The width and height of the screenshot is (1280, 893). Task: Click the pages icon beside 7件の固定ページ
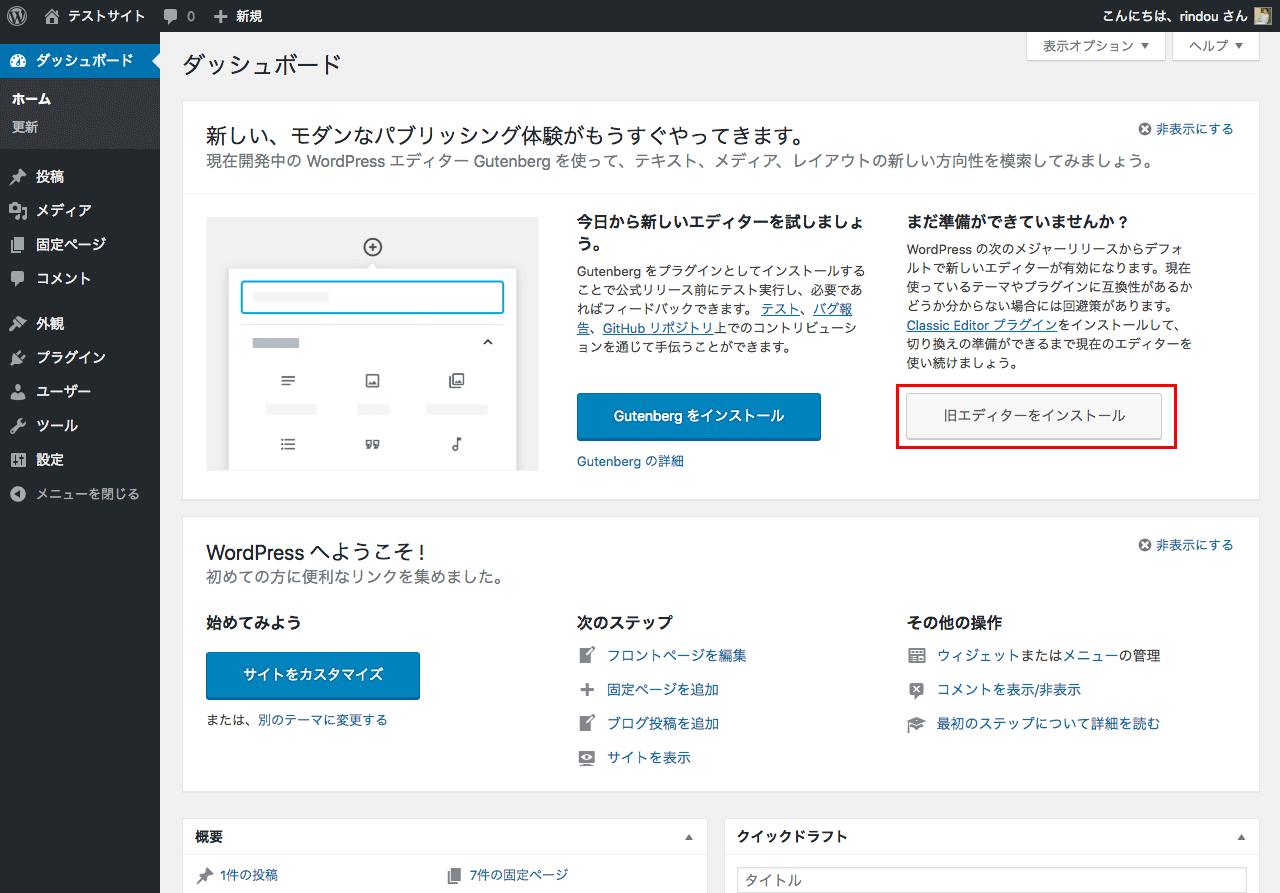454,876
